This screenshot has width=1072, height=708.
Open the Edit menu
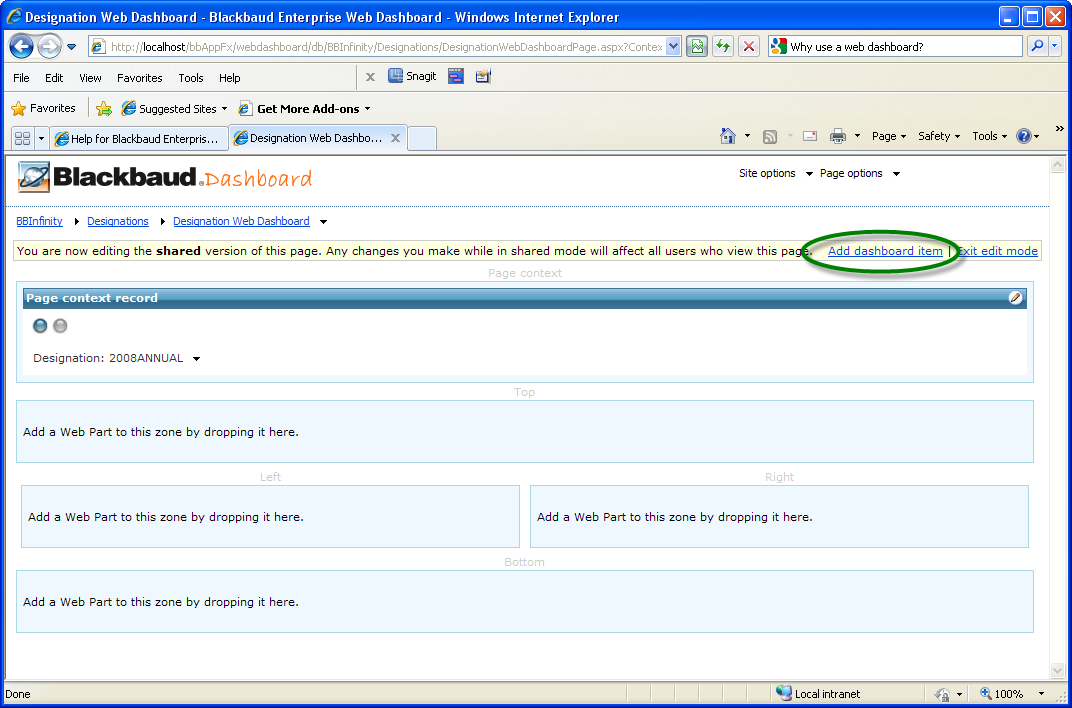(x=54, y=78)
